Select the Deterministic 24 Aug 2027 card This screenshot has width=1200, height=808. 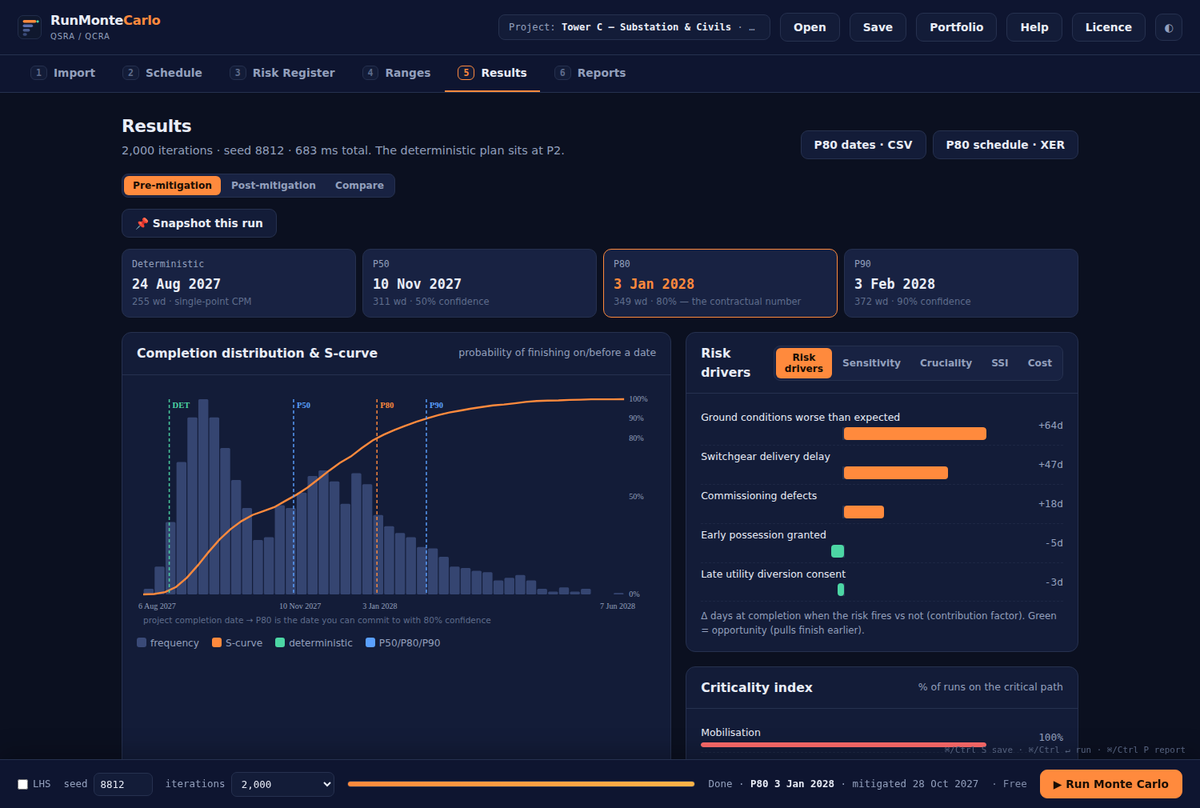pos(239,283)
